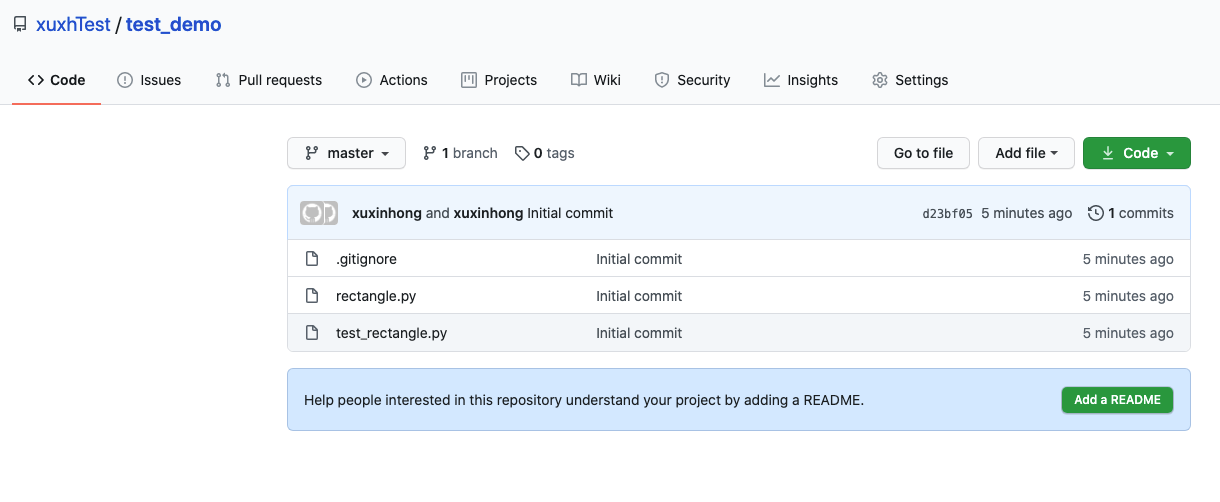Open the Issues tab
The width and height of the screenshot is (1220, 502).
point(149,80)
